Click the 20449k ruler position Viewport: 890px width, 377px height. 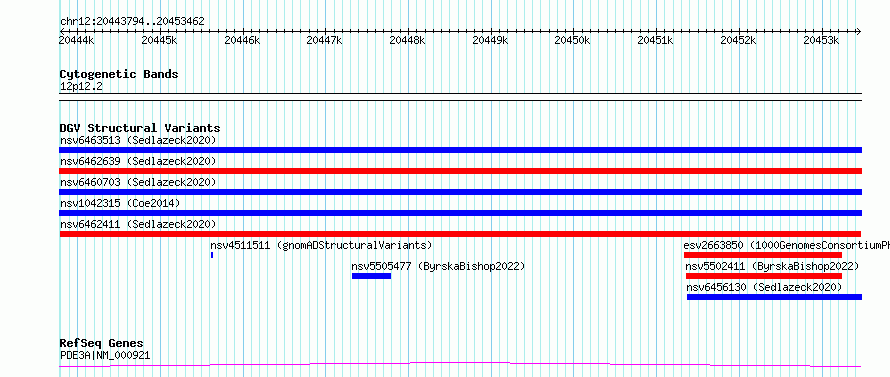(490, 40)
